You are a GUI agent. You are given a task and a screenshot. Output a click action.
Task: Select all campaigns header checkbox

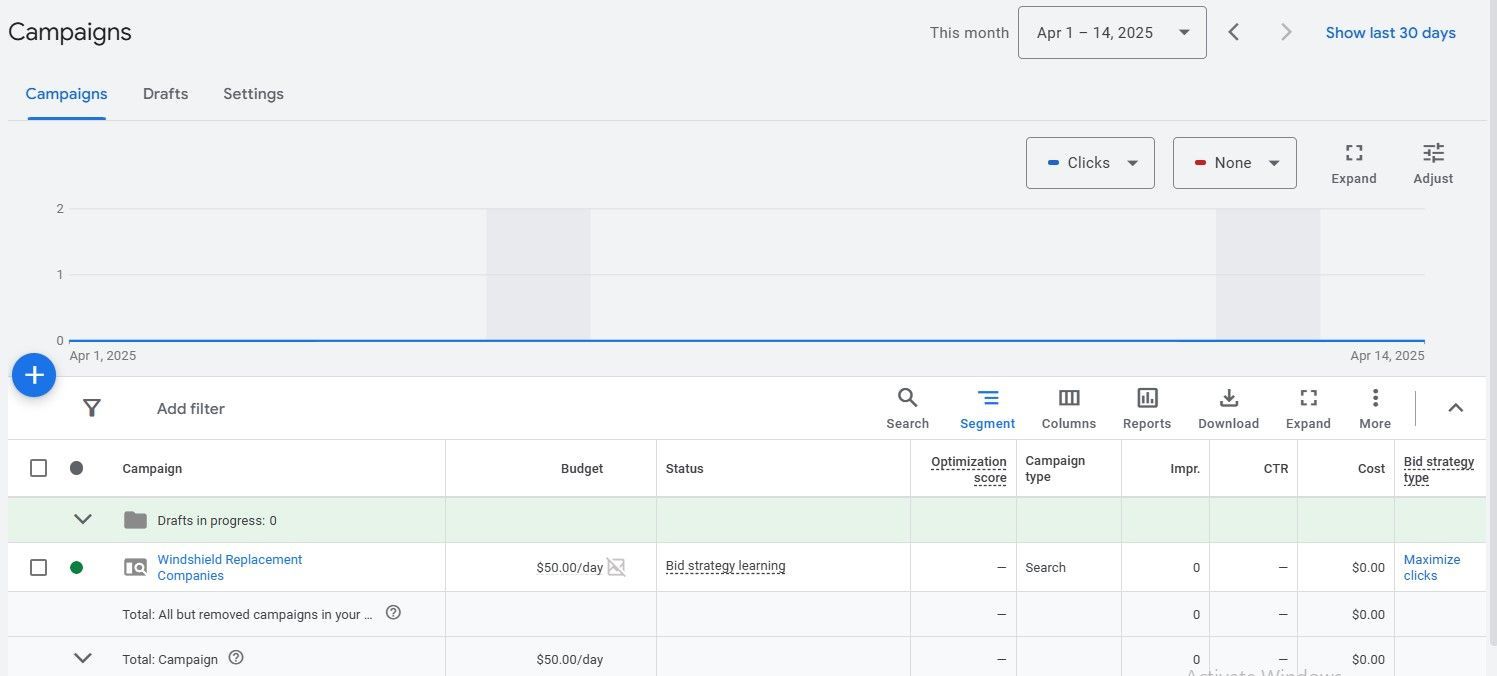[x=38, y=468]
